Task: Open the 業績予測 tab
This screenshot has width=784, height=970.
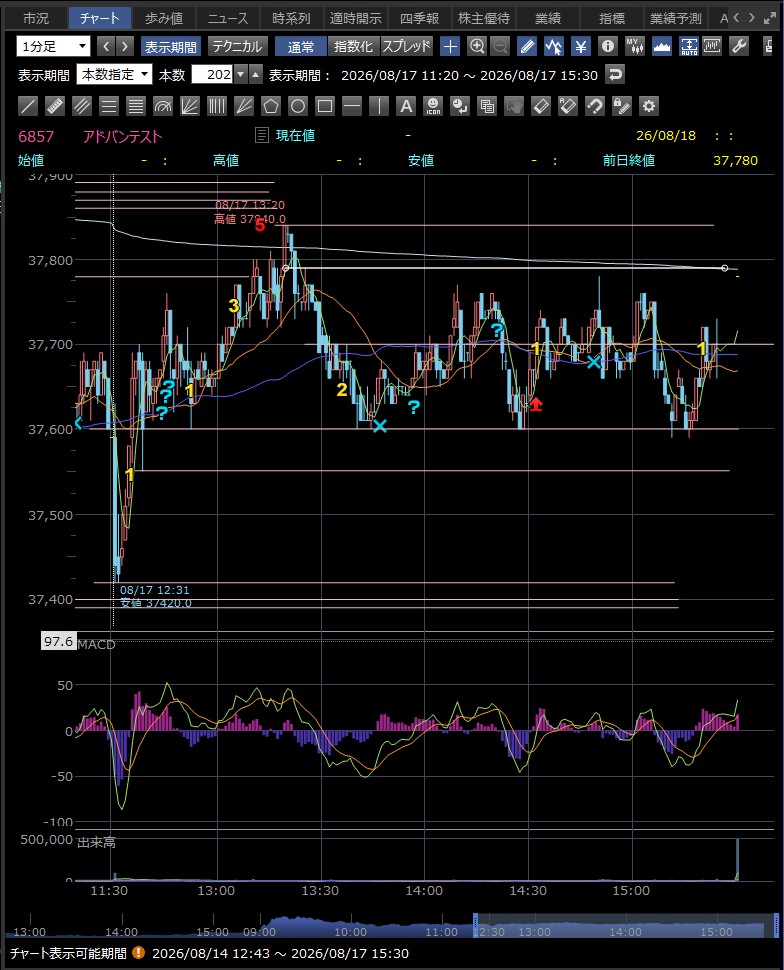Action: click(x=676, y=19)
